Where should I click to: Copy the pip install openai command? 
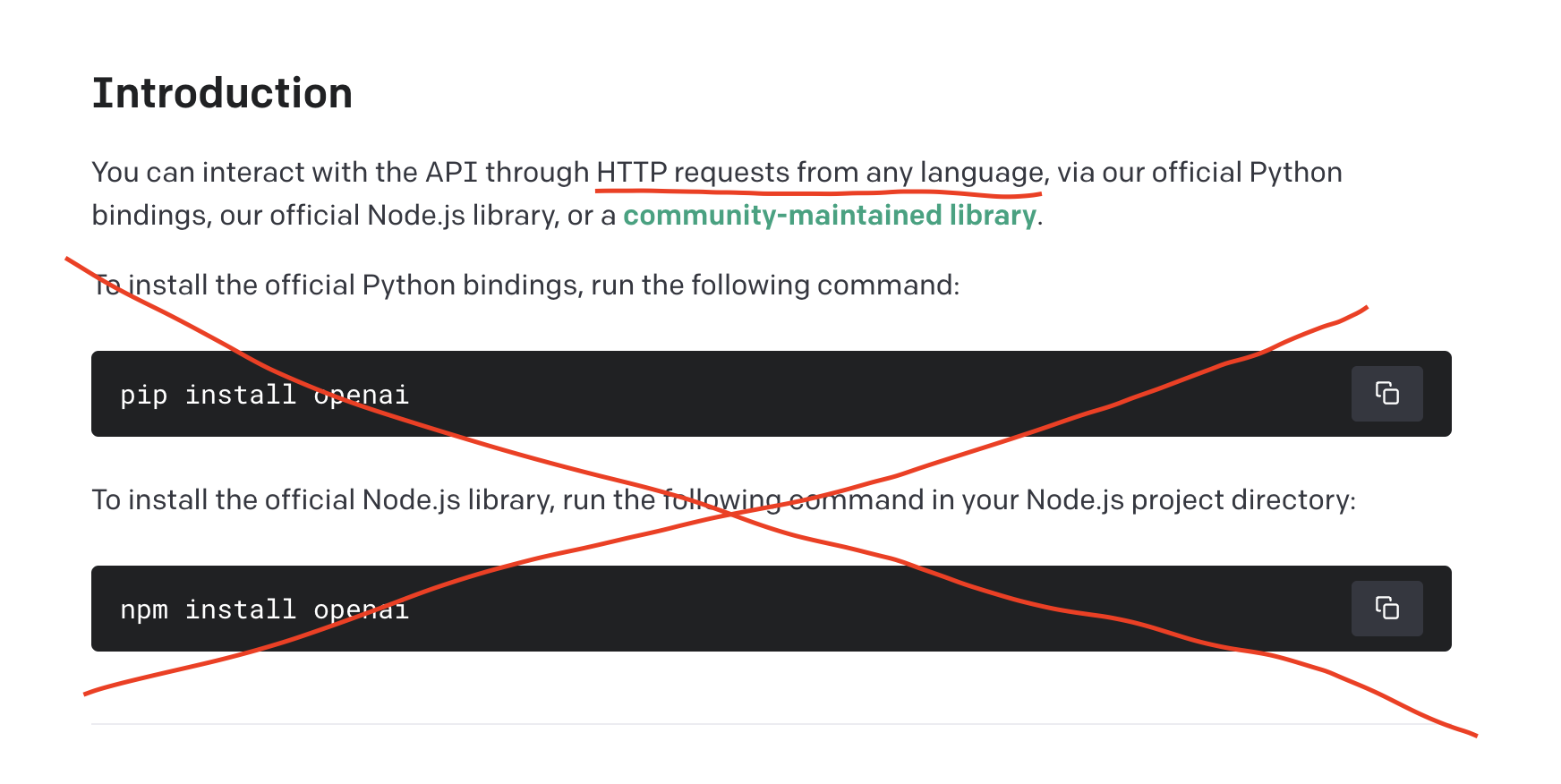point(1386,394)
